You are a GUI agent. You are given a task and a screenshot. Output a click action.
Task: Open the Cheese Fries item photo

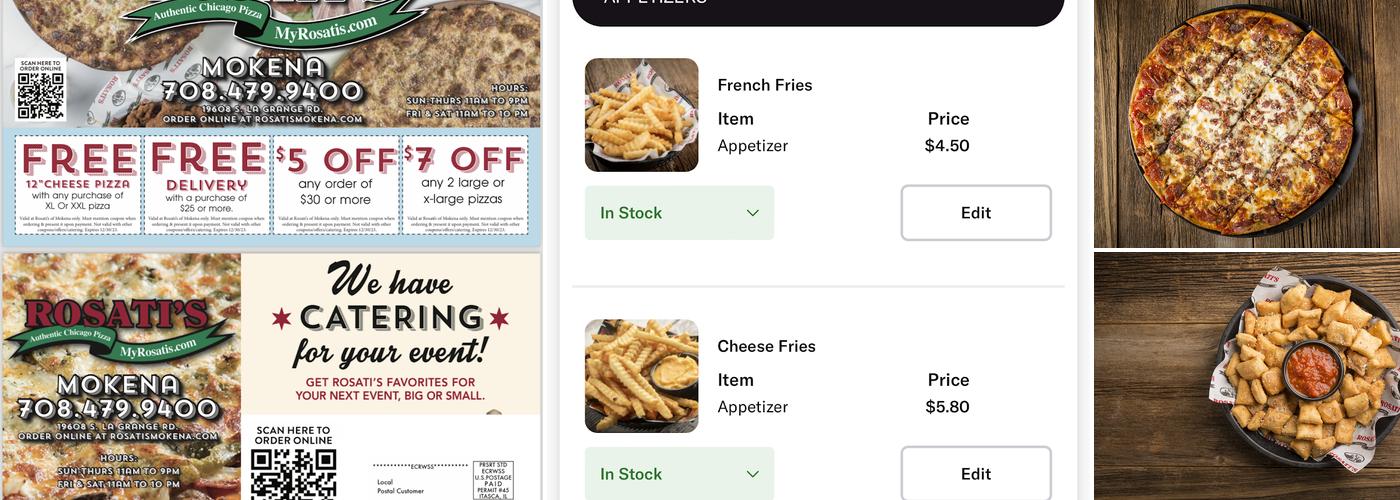tap(641, 376)
